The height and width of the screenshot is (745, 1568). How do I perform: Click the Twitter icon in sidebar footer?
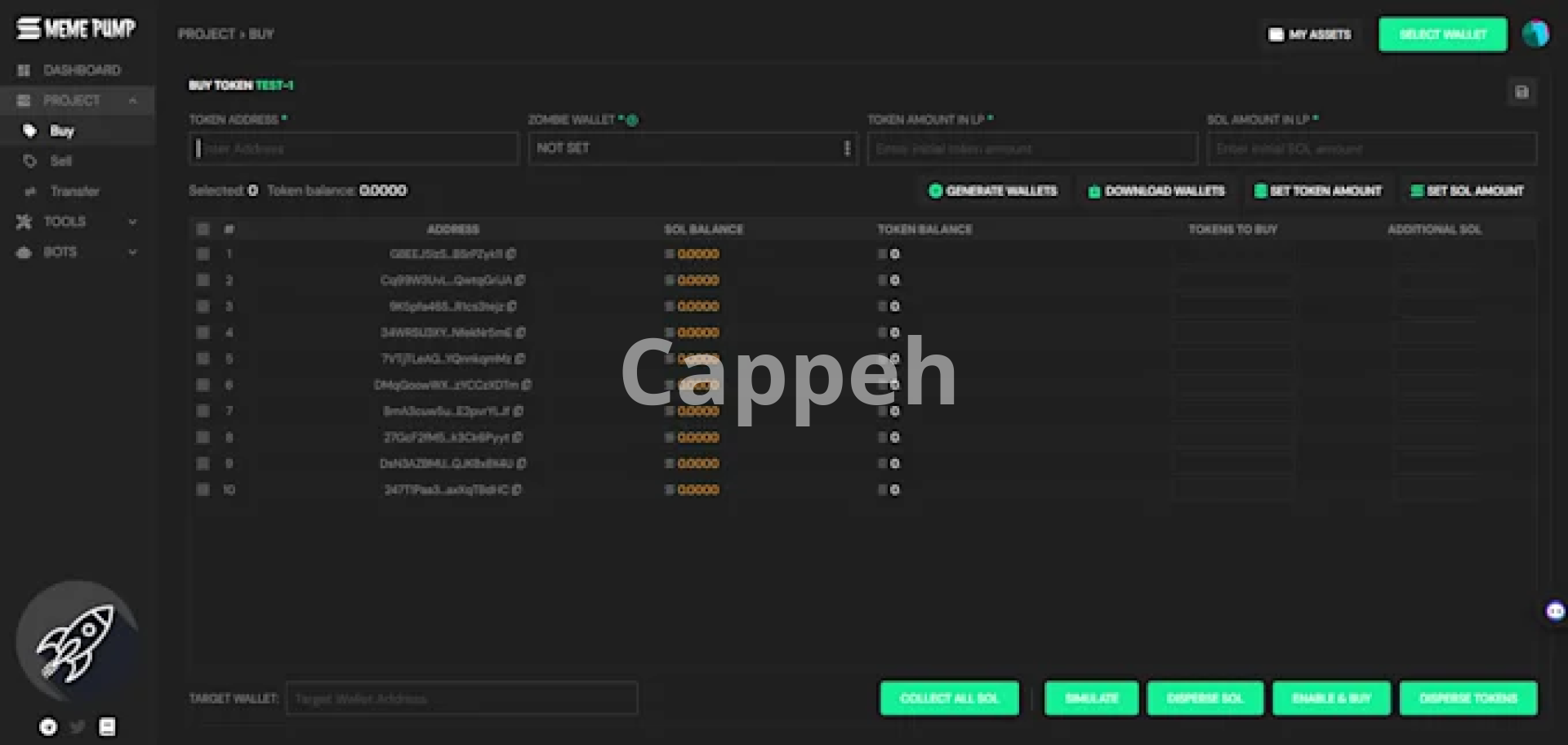point(78,727)
